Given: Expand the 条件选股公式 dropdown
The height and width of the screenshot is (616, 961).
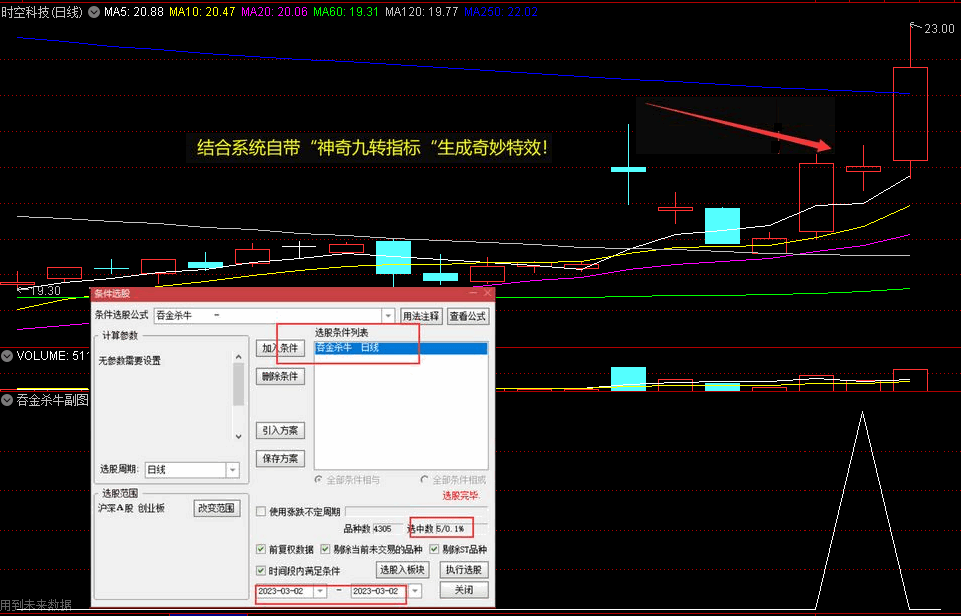Looking at the screenshot, I should (388, 316).
